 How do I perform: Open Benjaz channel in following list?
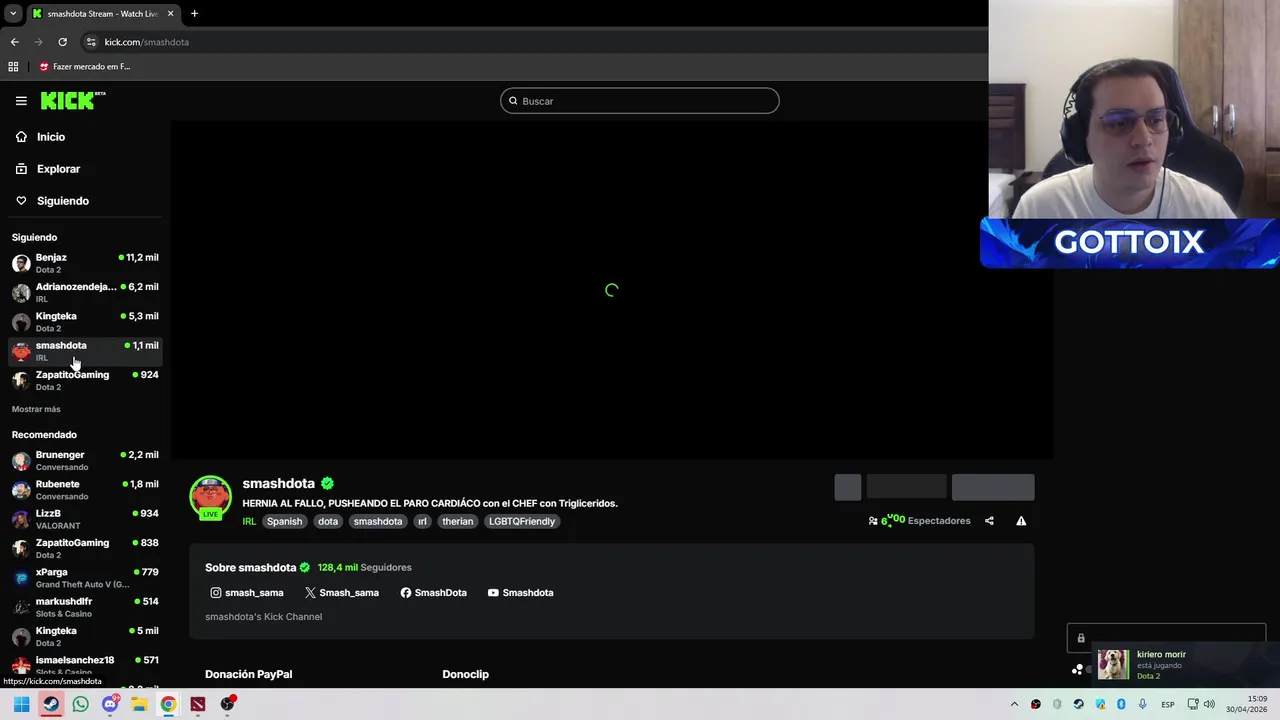coord(85,263)
